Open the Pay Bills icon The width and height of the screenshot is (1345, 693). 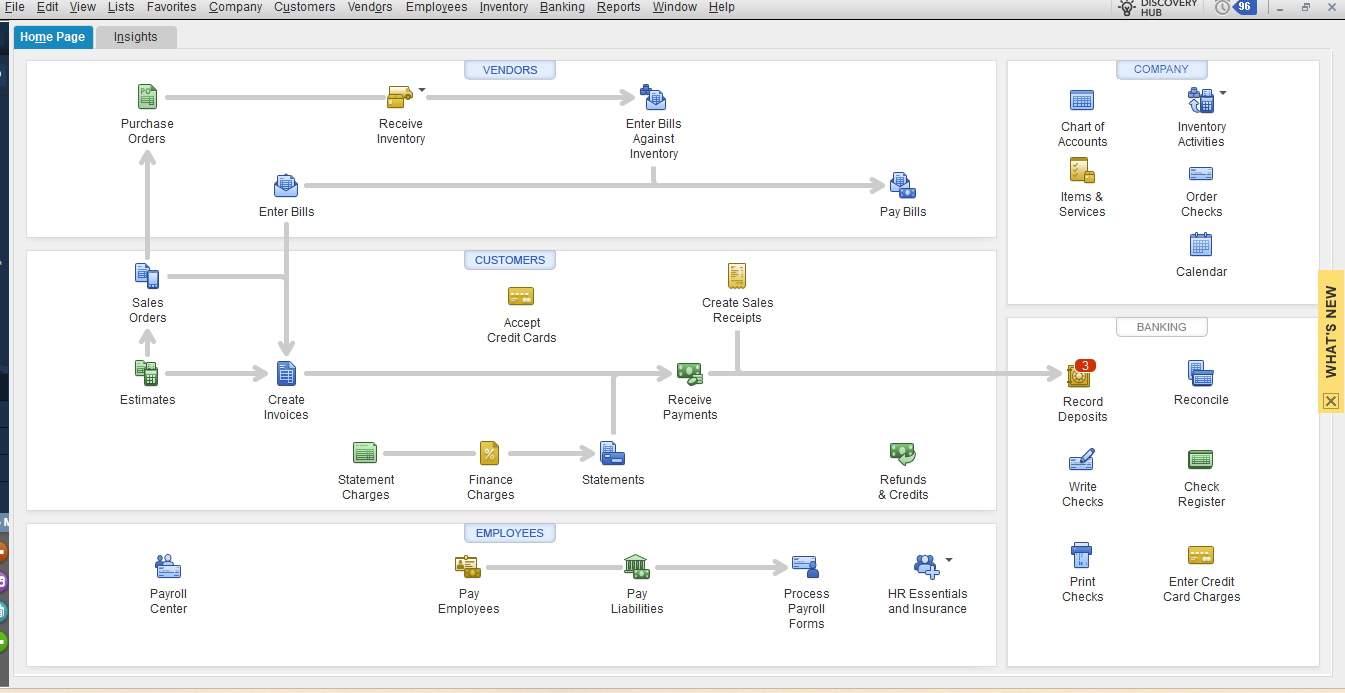coord(903,186)
